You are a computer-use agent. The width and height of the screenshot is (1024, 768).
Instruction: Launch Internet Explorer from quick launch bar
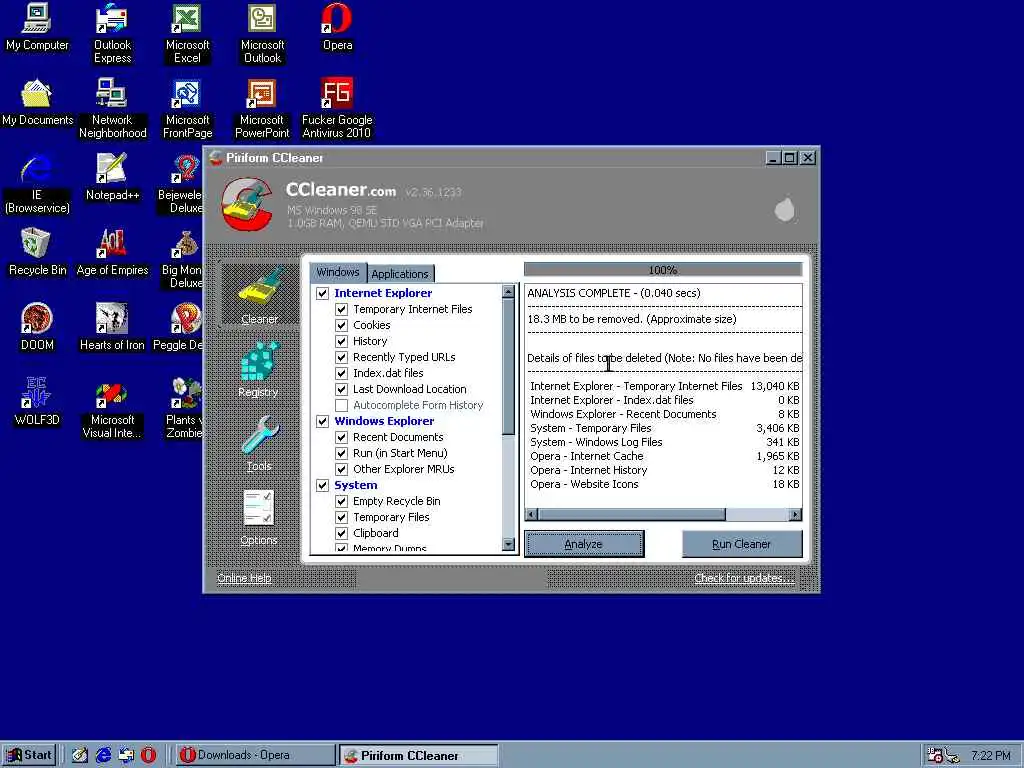click(103, 755)
